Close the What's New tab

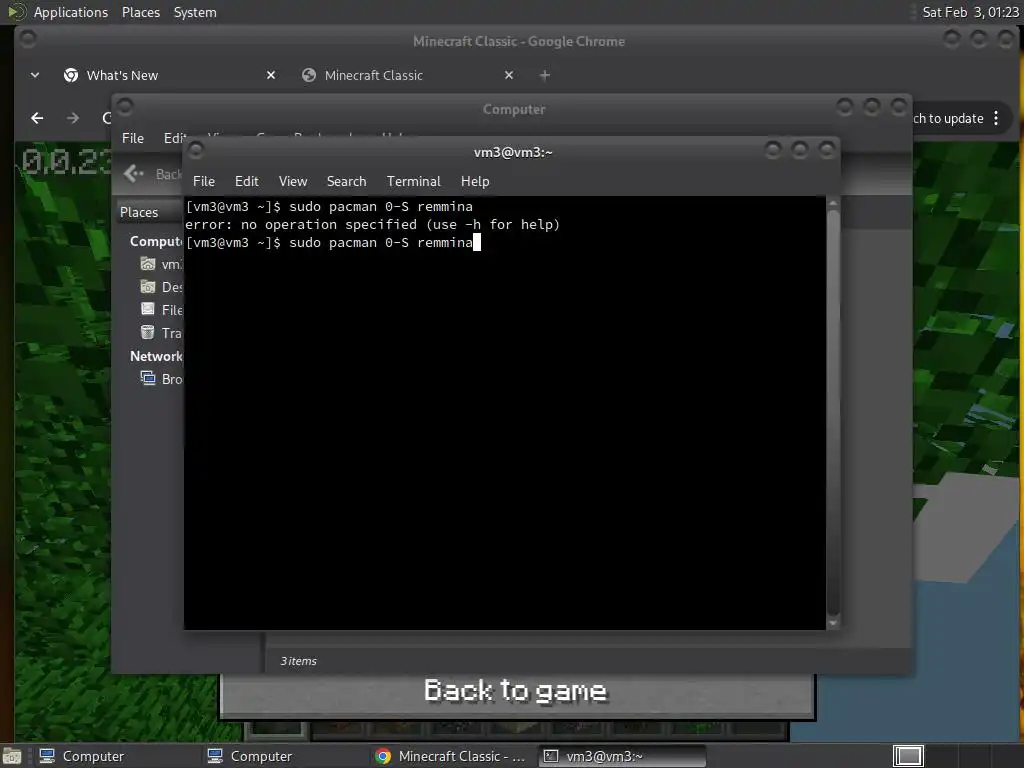[x=271, y=75]
